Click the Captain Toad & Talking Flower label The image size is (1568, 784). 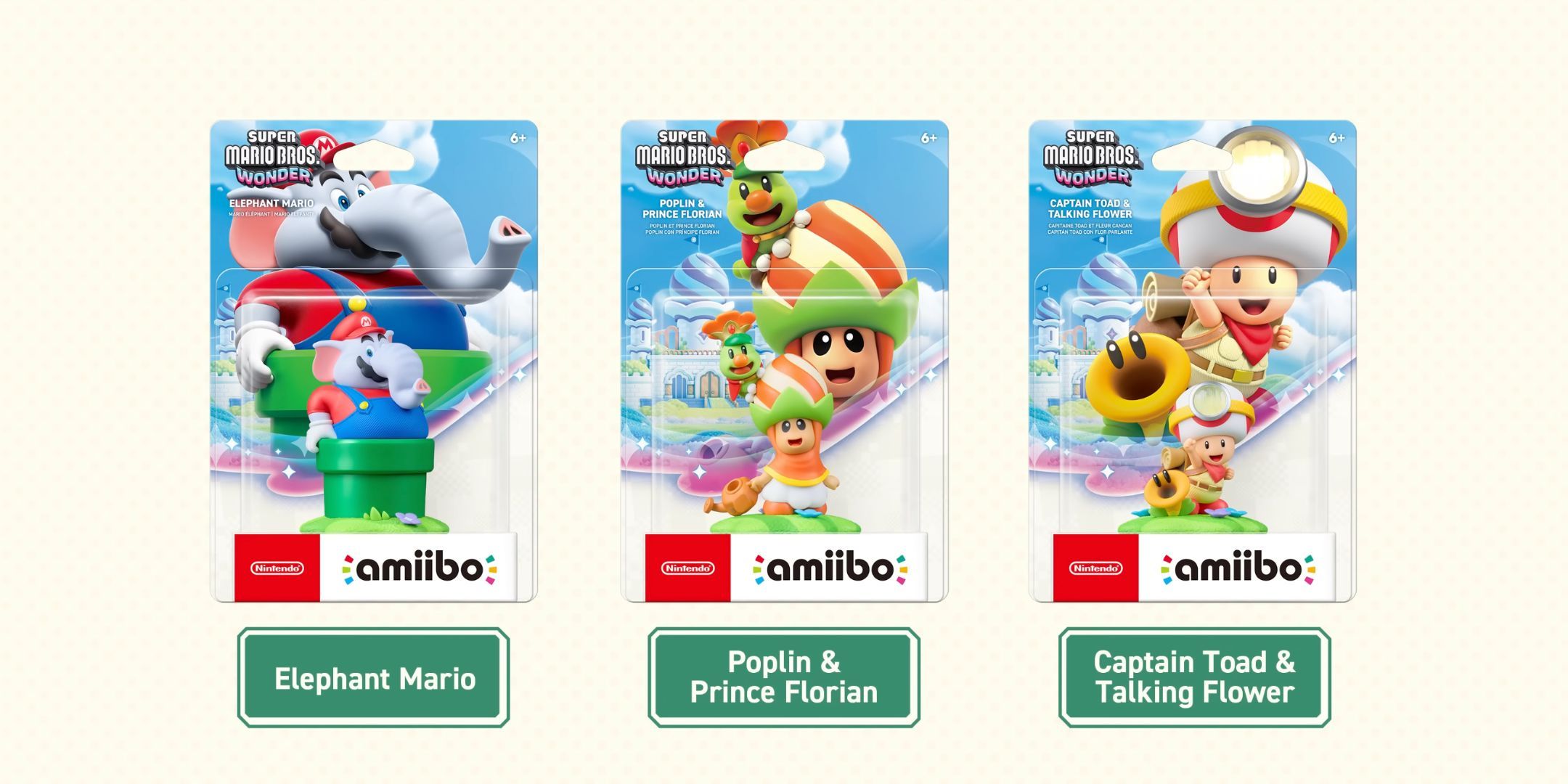point(1195,678)
